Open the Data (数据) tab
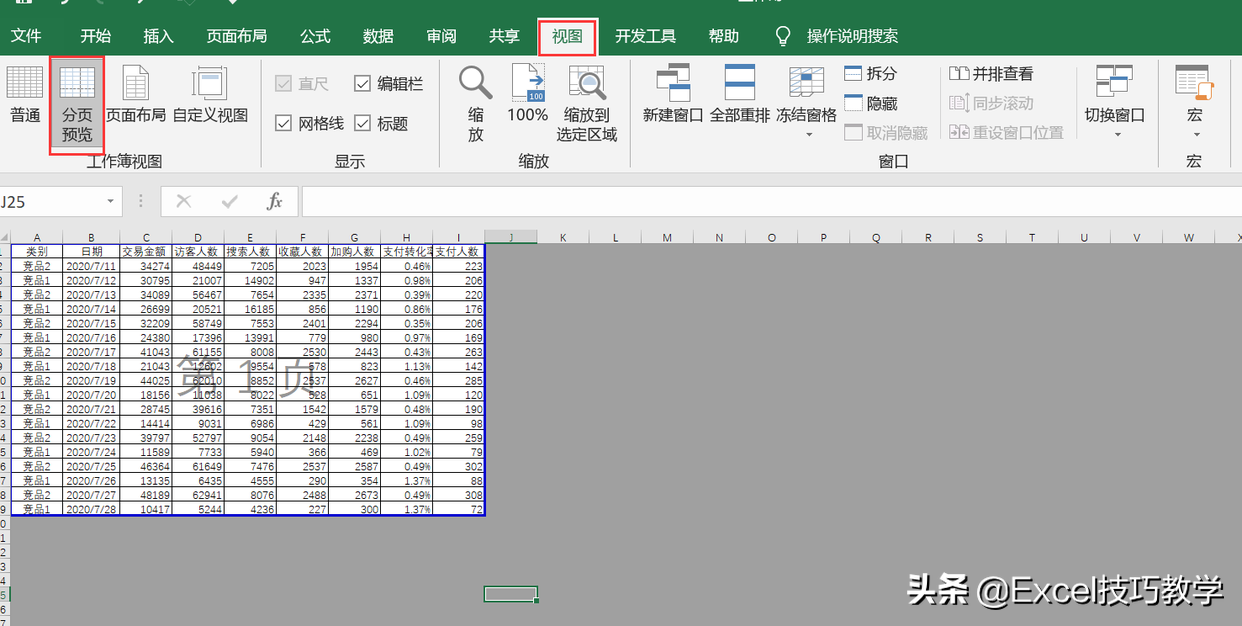Viewport: 1242px width, 626px height. pyautogui.click(x=378, y=36)
